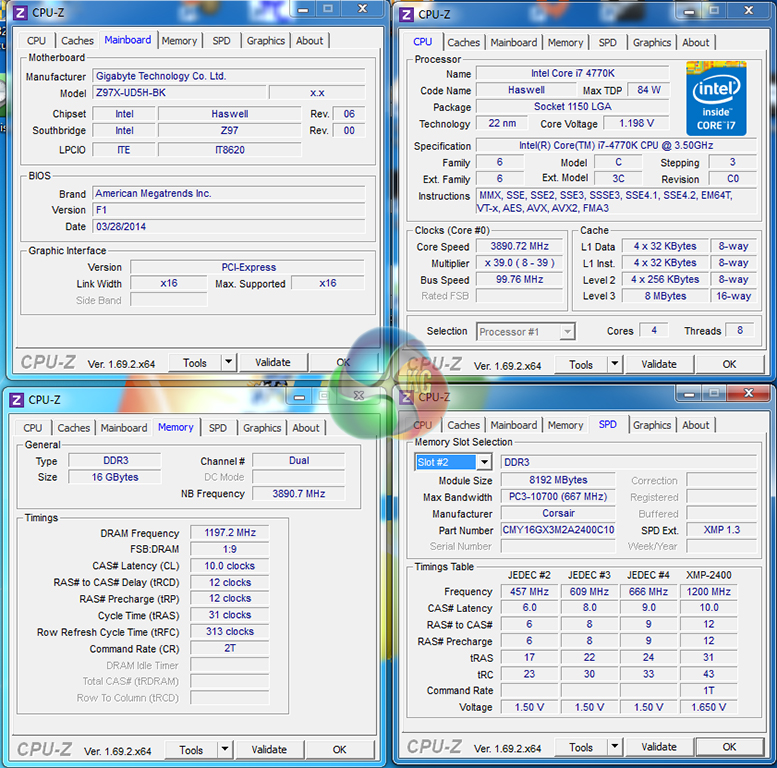Minimize the Mainboard CPU-Z window

tap(303, 9)
